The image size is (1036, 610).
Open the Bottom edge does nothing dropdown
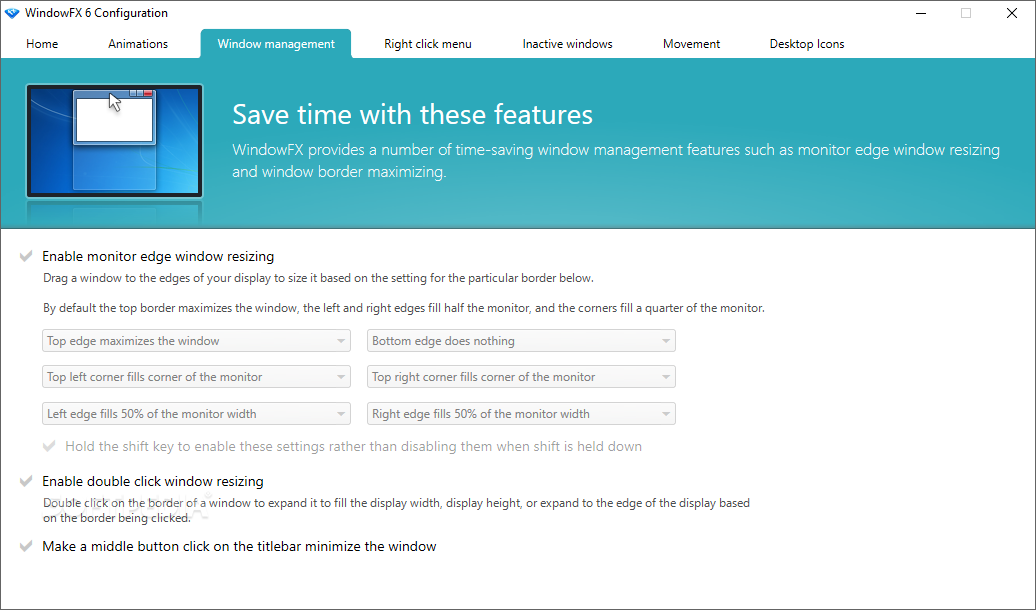[x=521, y=341]
